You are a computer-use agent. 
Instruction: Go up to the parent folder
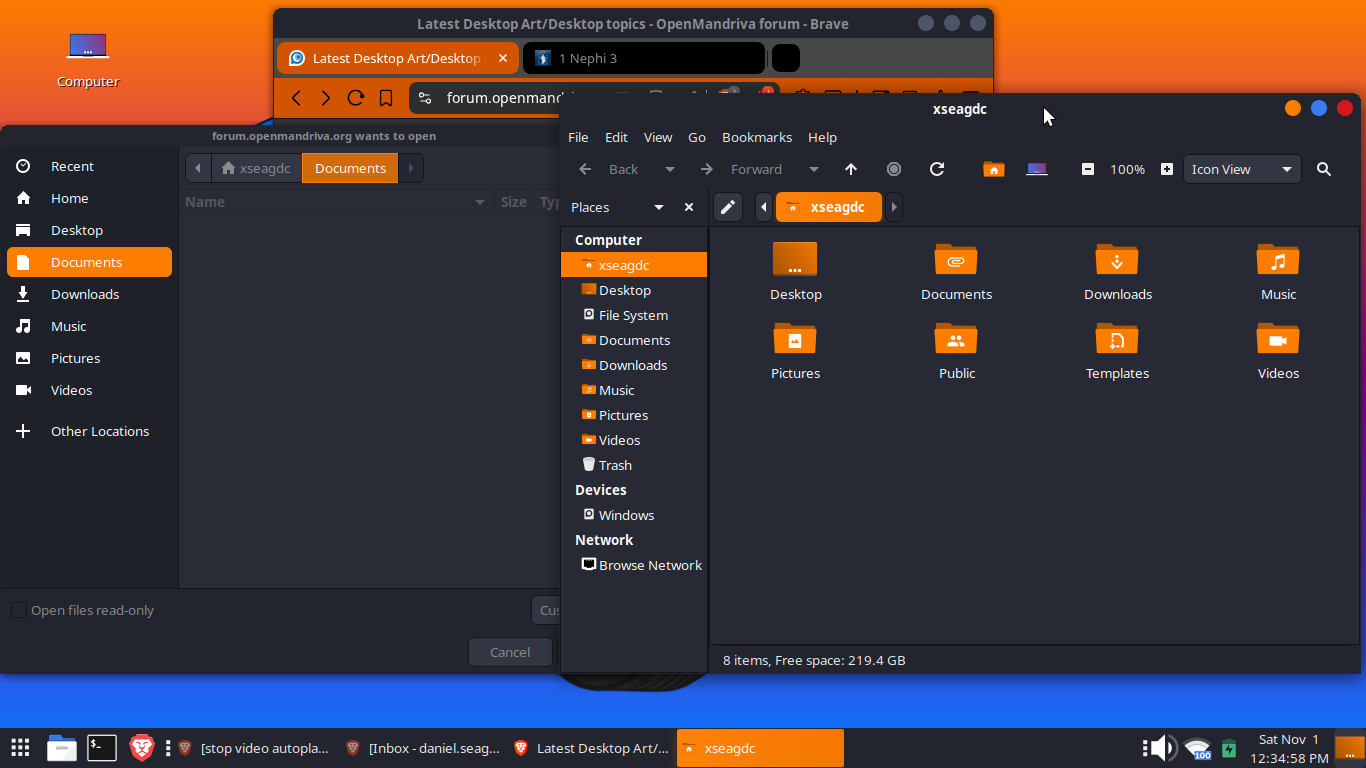(851, 169)
